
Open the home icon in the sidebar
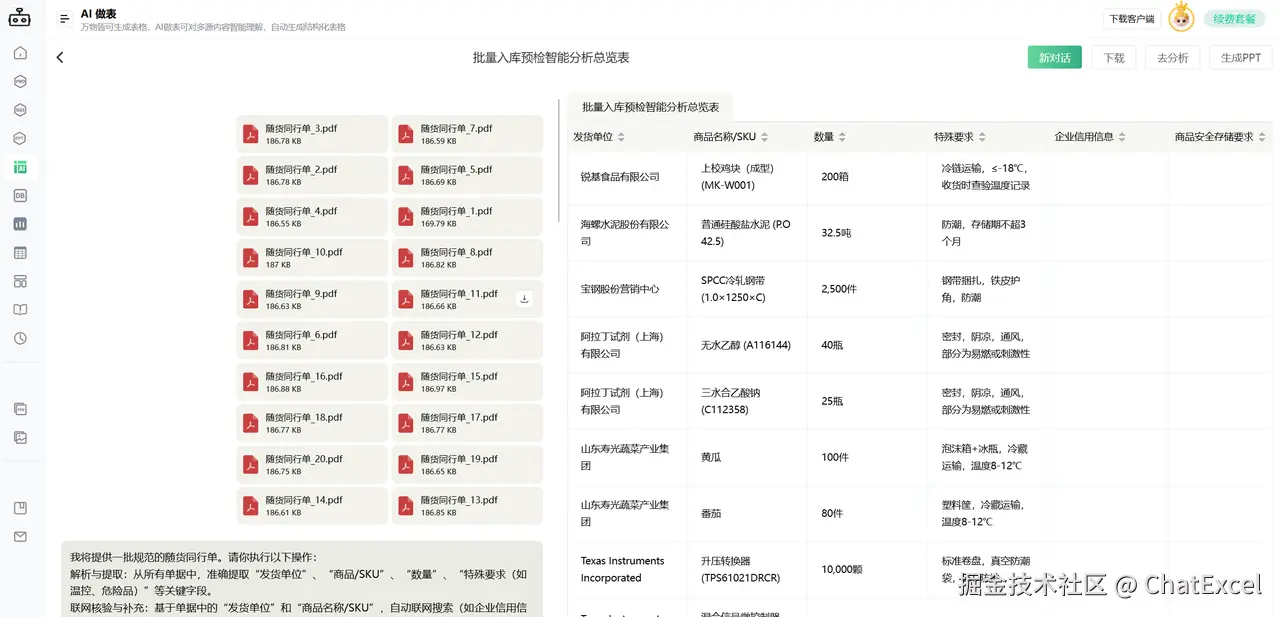coord(20,53)
